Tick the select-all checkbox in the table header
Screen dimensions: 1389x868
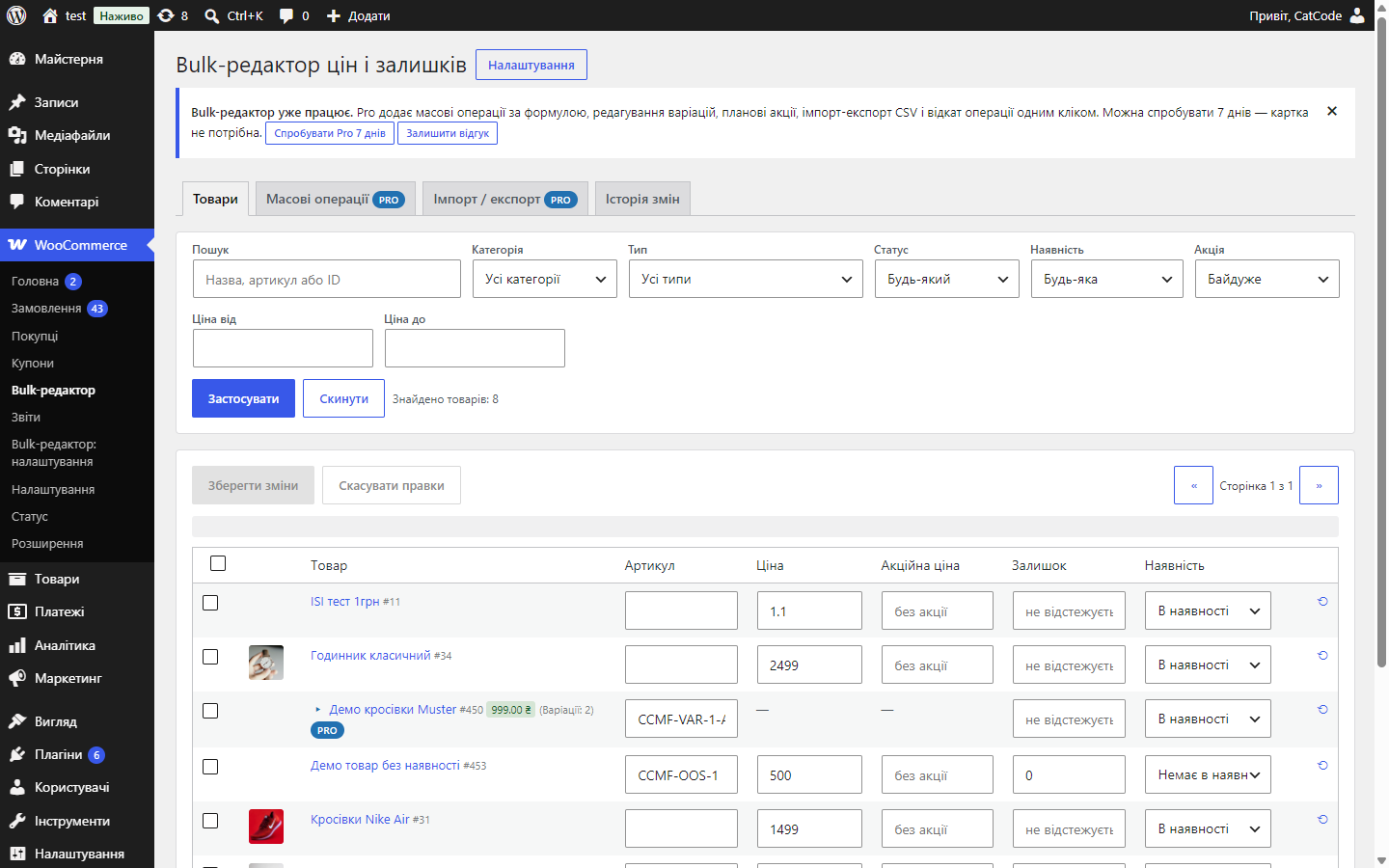click(x=218, y=563)
